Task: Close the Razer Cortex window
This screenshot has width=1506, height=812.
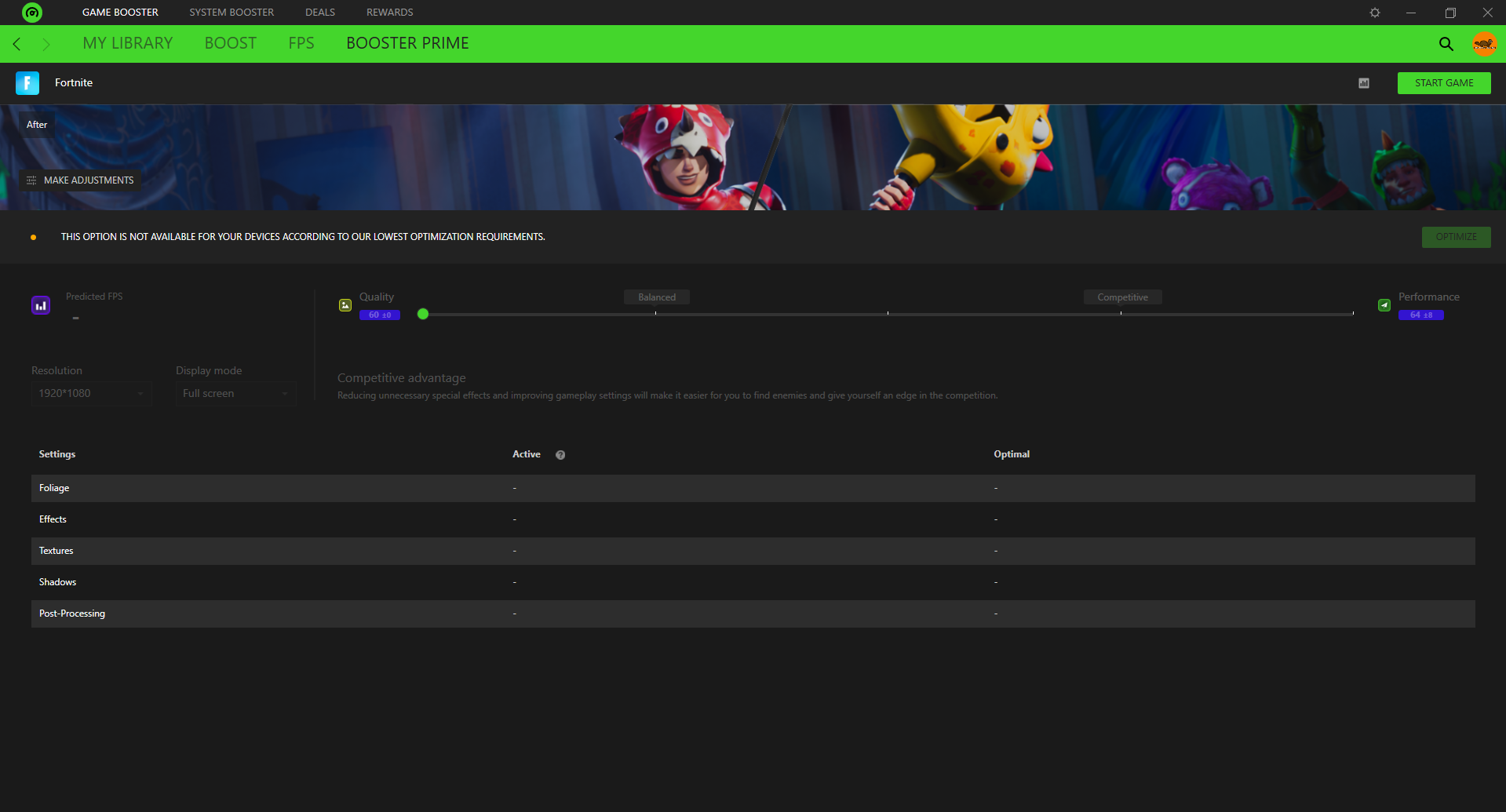Action: [1487, 13]
